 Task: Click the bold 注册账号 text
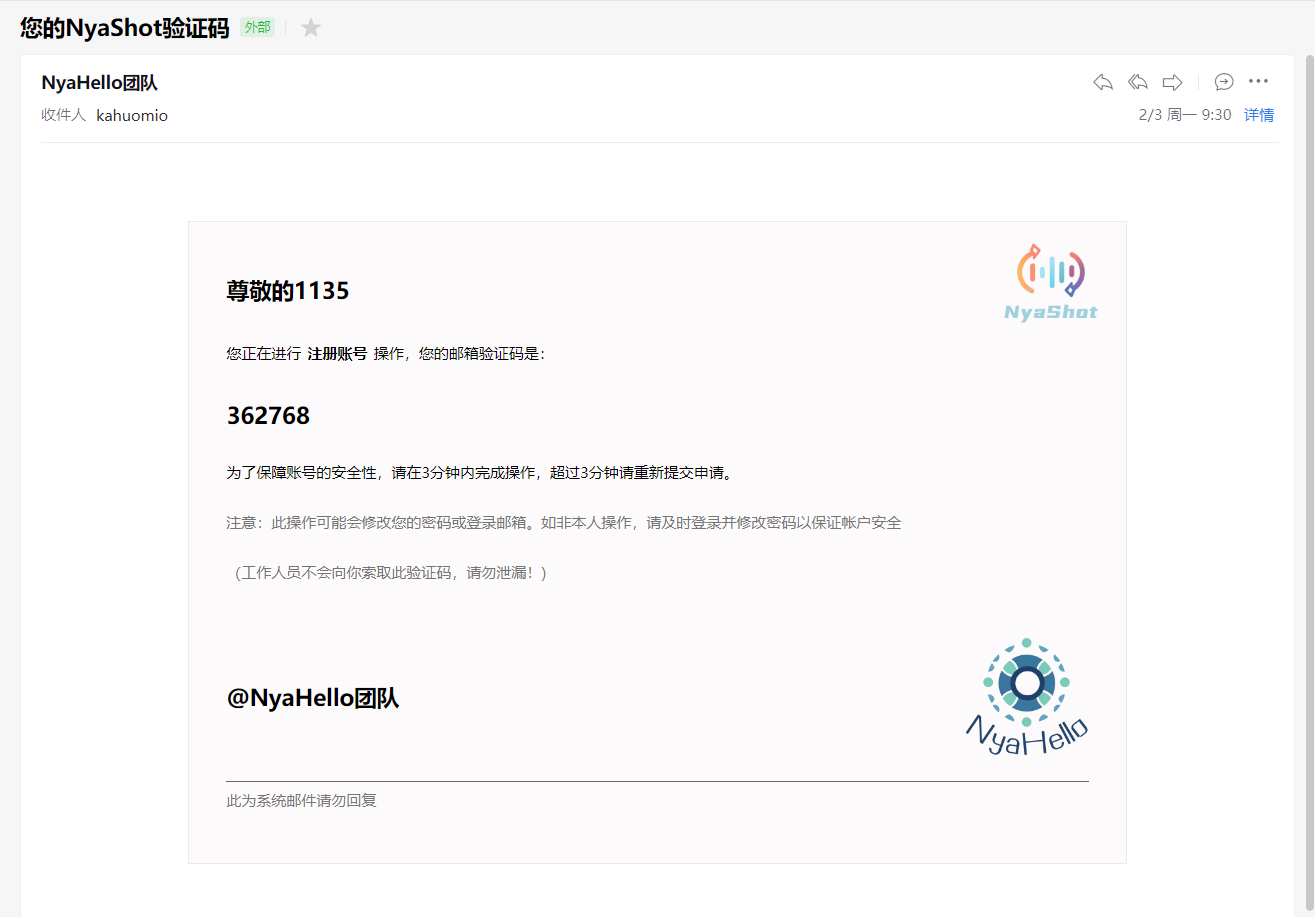pyautogui.click(x=337, y=354)
